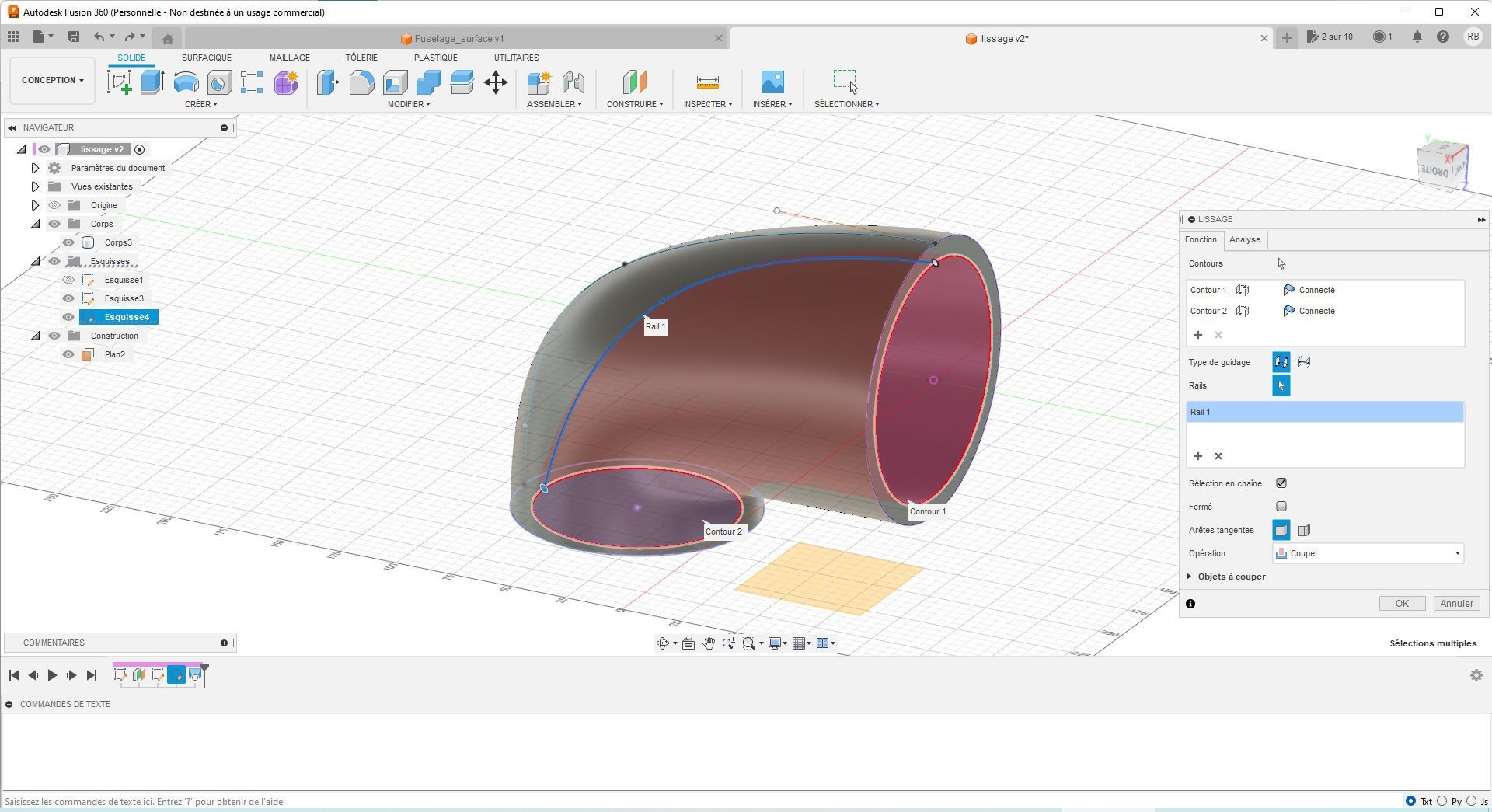Open the ASSEMBLER dropdown menu
1492x812 pixels.
554,104
